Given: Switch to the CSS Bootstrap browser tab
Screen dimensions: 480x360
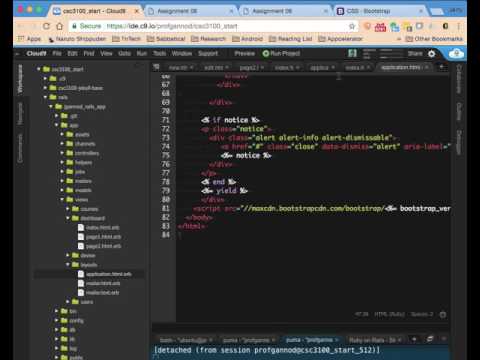Looking at the screenshot, I should click(380, 11).
